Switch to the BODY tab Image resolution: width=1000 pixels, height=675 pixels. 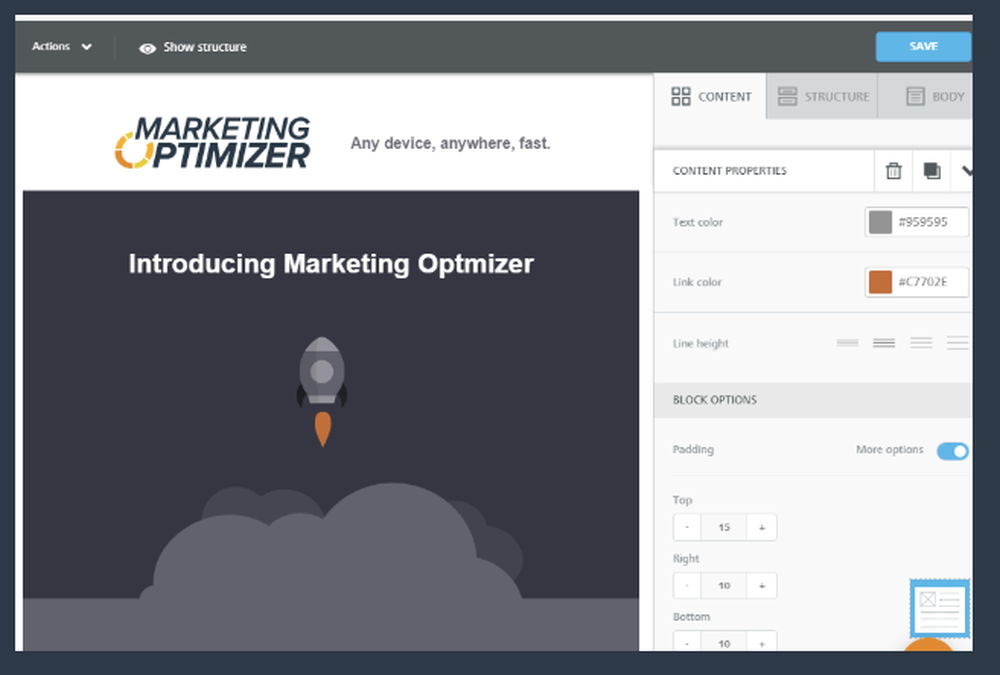point(925,96)
